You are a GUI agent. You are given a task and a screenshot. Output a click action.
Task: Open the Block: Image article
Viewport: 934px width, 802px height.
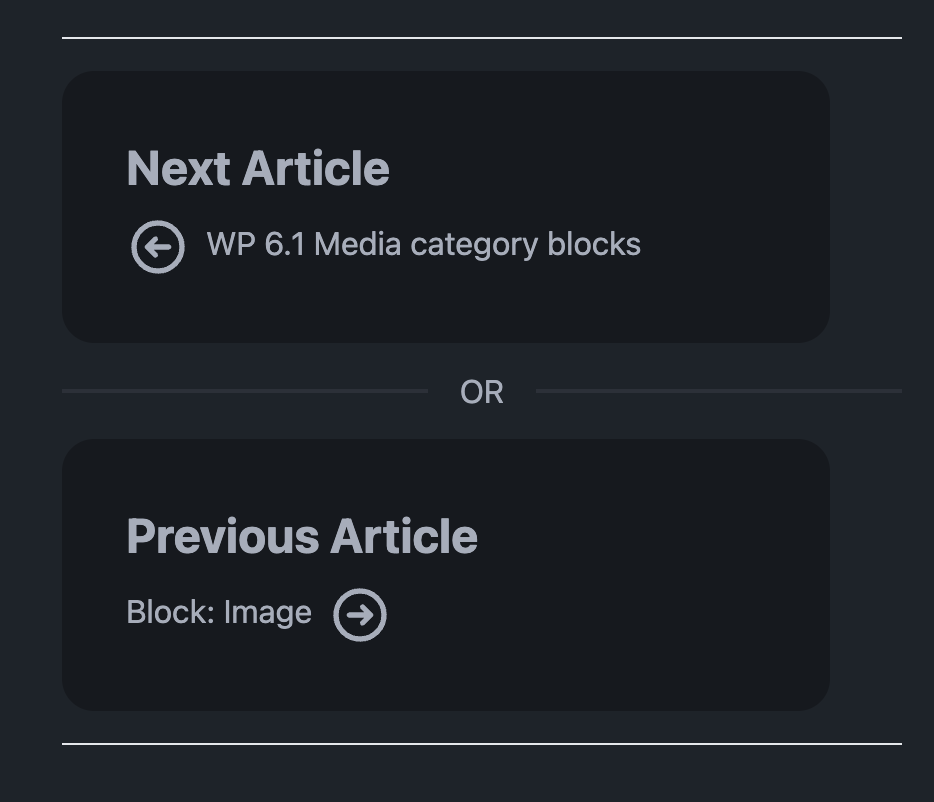[x=219, y=612]
